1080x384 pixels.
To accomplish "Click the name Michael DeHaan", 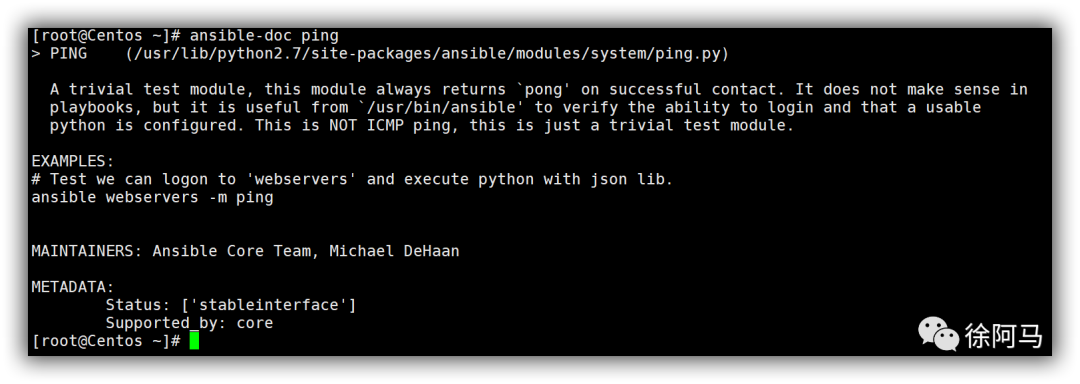I will (x=394, y=251).
